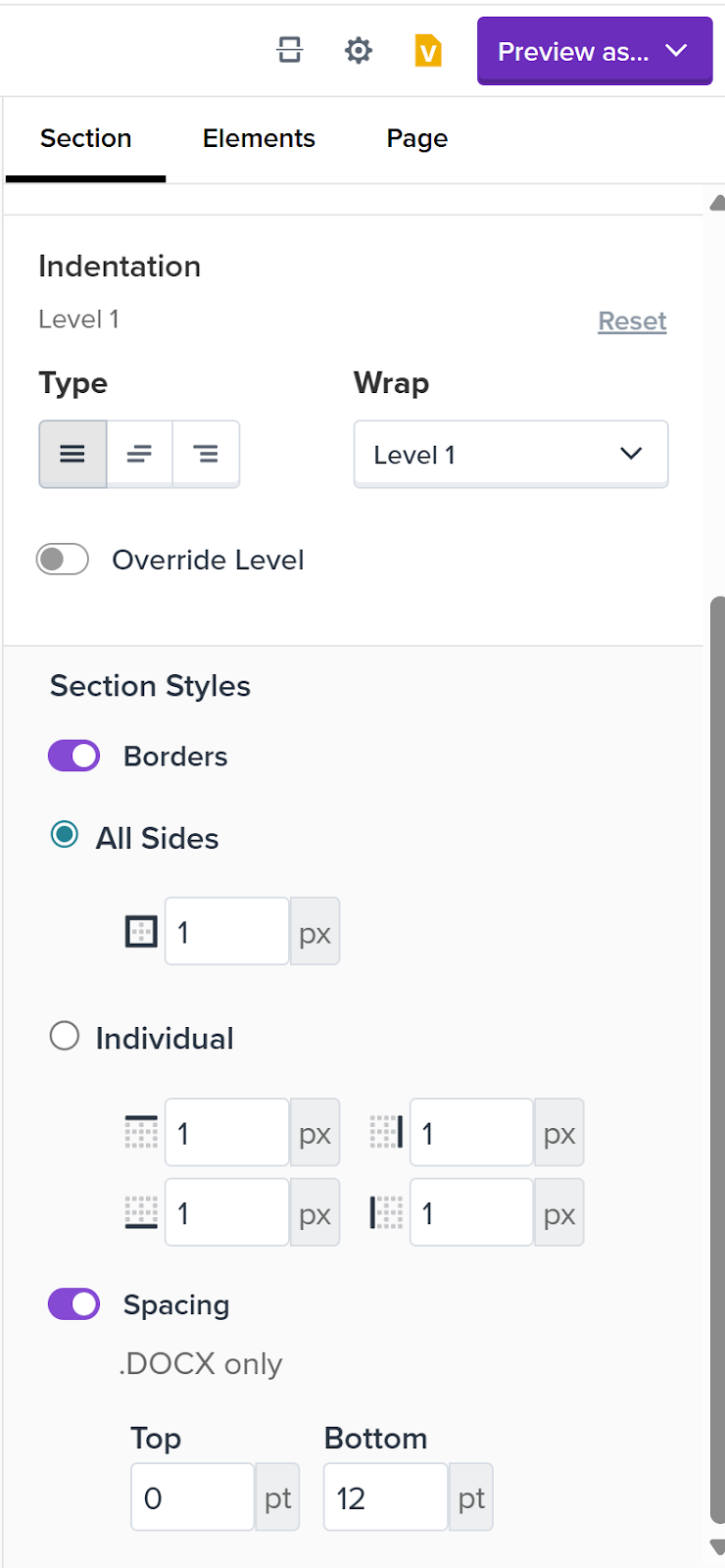The height and width of the screenshot is (1568, 725).
Task: Click the top border icon
Action: coord(141,1133)
